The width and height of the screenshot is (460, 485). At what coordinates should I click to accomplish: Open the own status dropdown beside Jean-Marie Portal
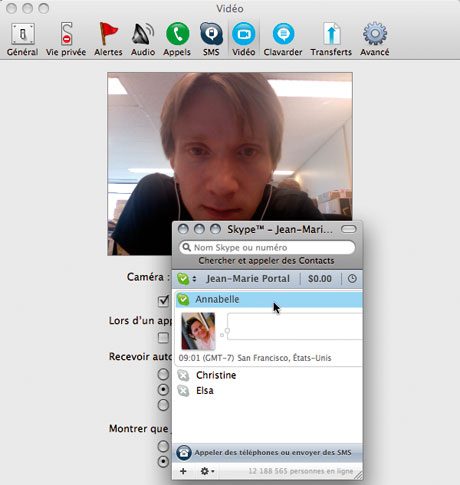coord(187,279)
